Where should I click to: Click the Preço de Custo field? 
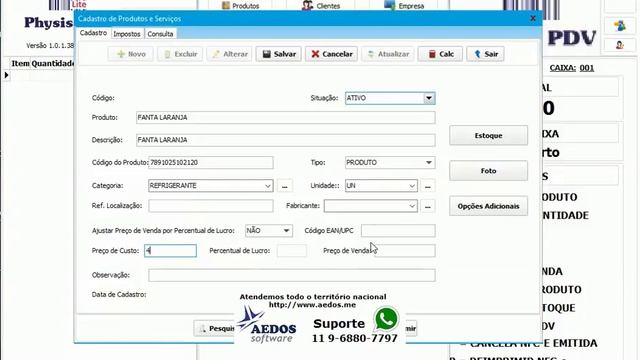click(x=171, y=251)
